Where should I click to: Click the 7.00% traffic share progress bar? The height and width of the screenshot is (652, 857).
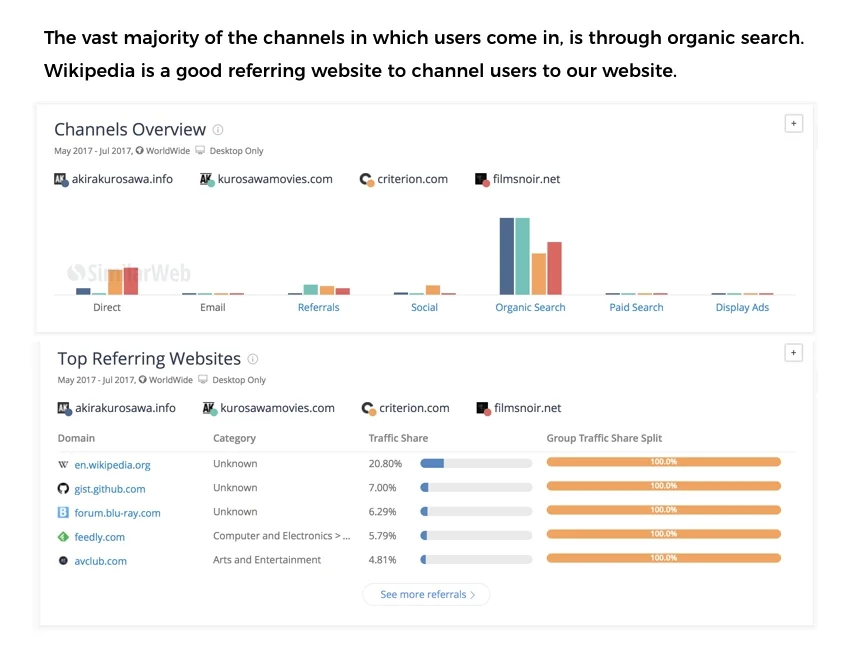coord(476,487)
